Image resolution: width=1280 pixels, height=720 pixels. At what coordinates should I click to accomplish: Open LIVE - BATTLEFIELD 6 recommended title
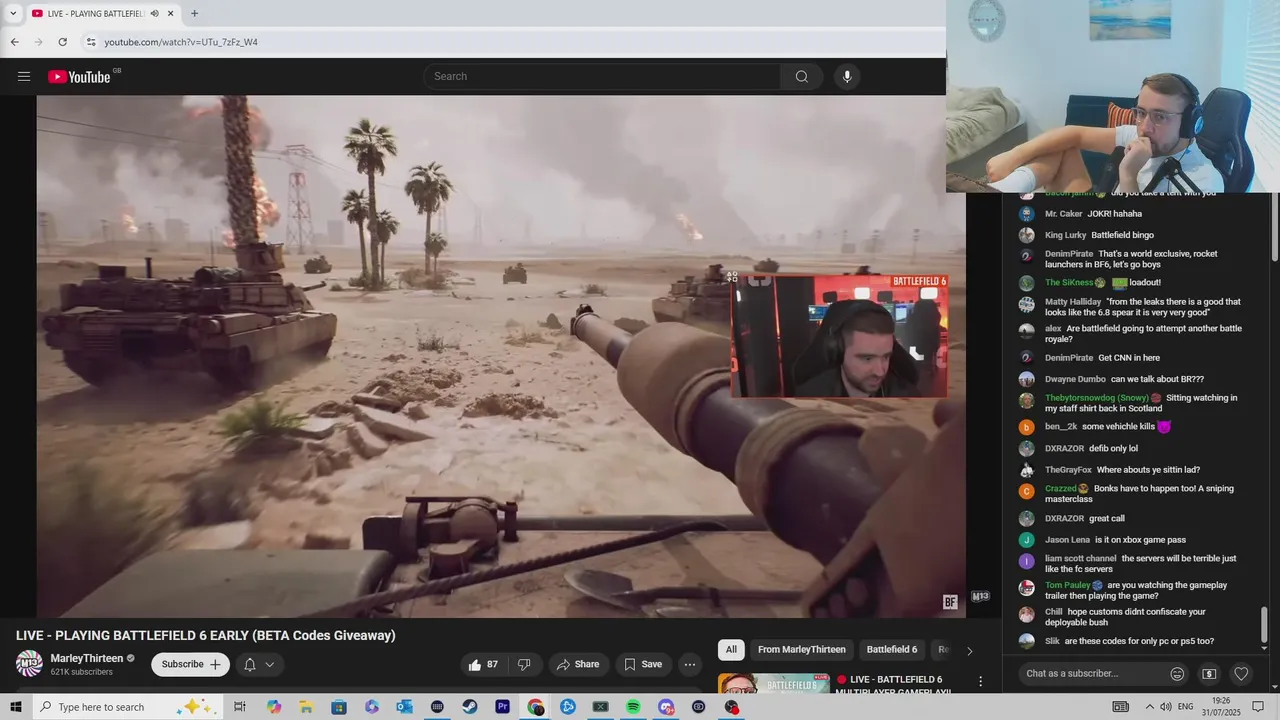click(892, 685)
